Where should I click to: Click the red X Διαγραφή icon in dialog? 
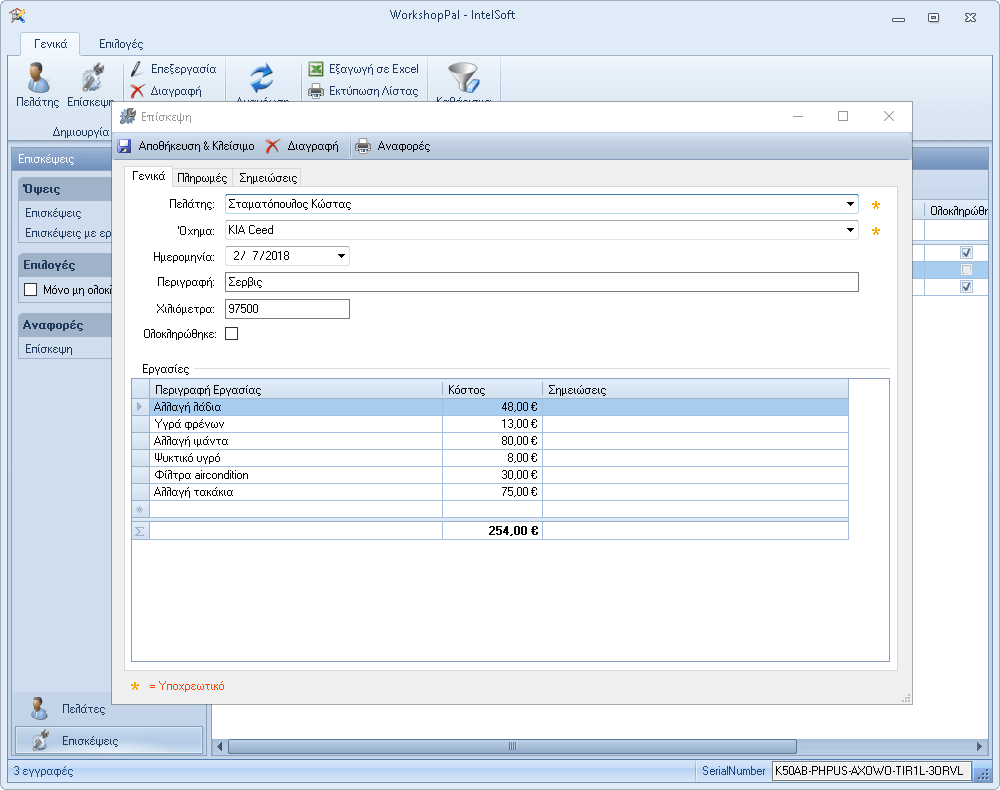click(273, 146)
